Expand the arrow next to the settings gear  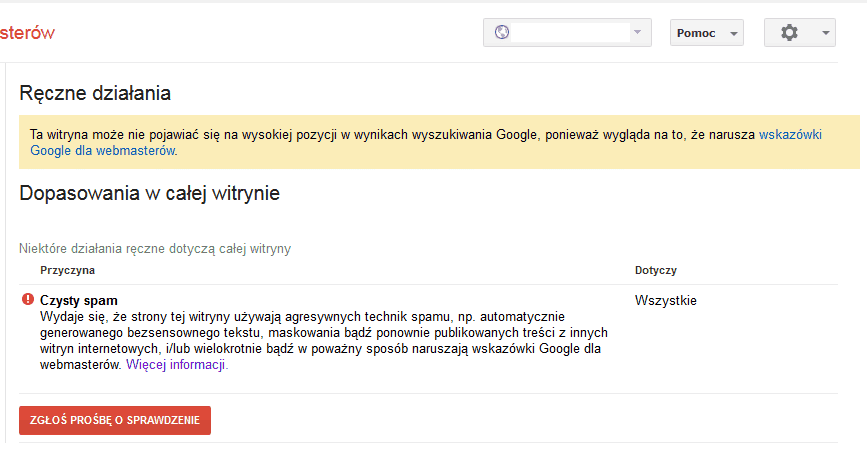click(x=826, y=33)
